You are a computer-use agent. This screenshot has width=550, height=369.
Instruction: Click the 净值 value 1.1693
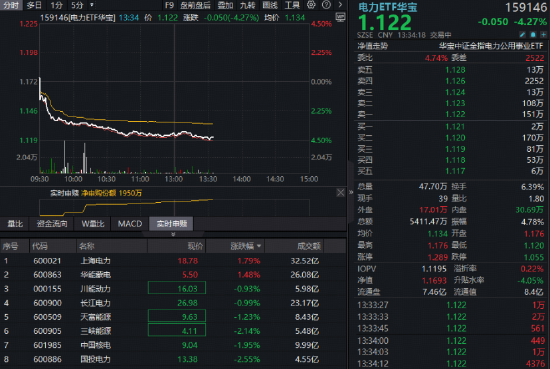coord(434,281)
